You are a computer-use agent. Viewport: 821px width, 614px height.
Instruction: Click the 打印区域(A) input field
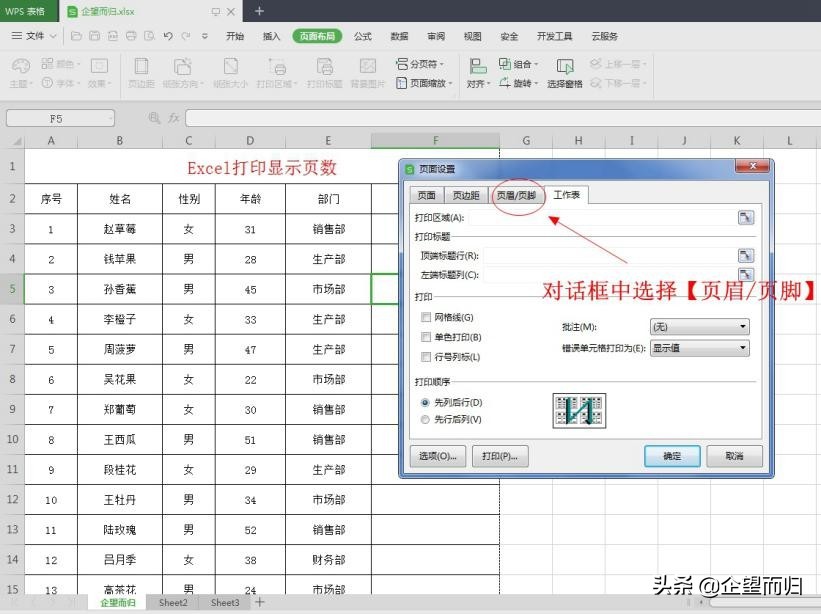602,217
